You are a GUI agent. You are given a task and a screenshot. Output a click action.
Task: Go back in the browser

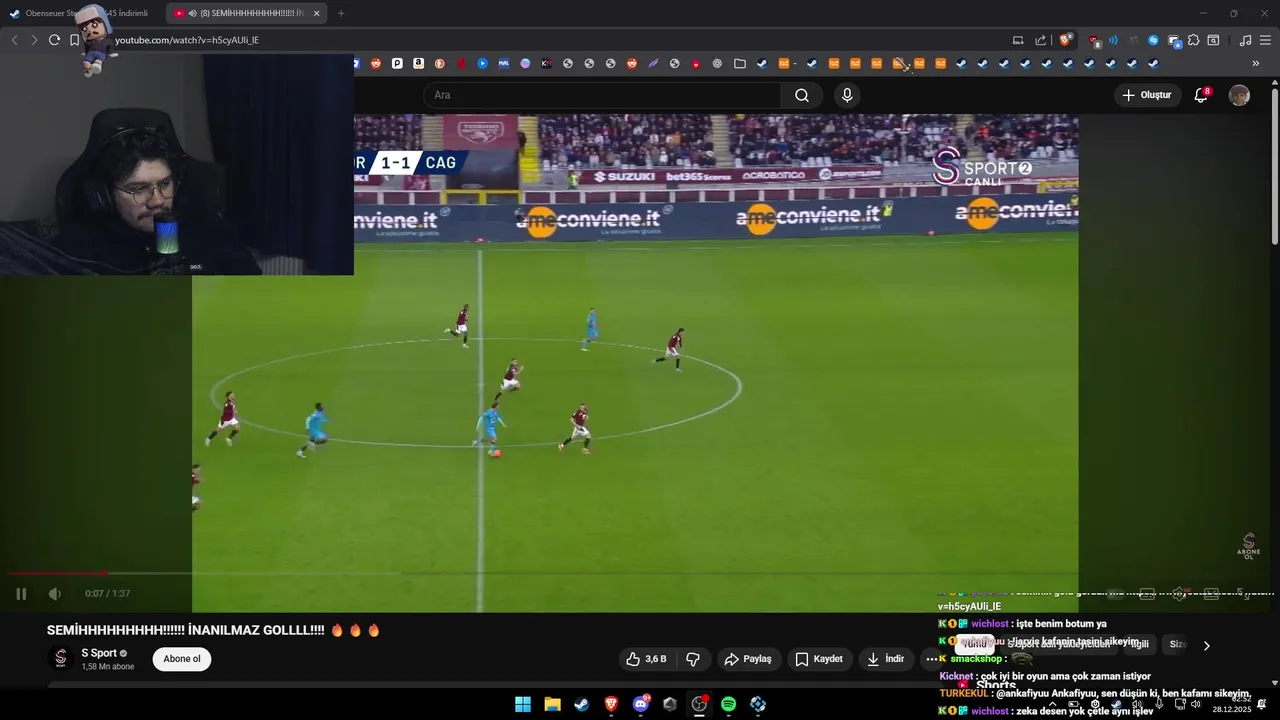point(14,40)
